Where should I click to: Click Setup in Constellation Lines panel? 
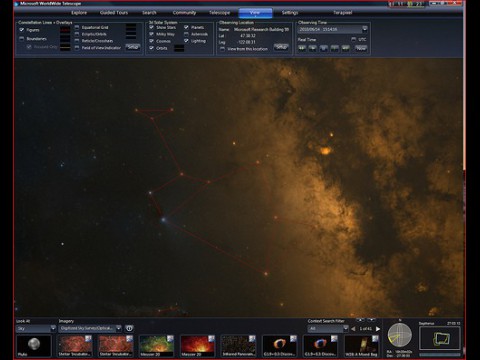(133, 47)
